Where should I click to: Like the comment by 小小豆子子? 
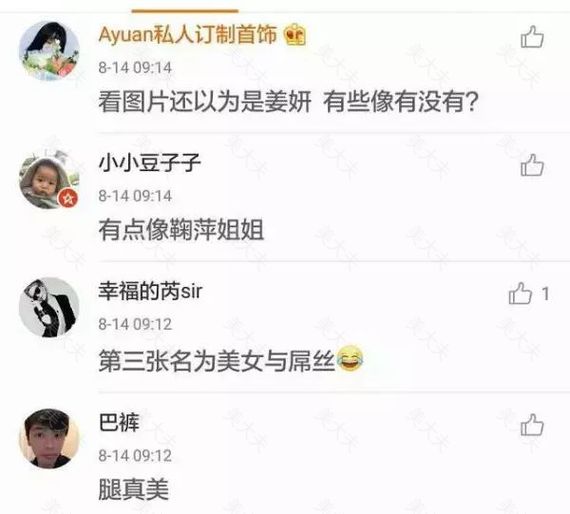(x=532, y=165)
